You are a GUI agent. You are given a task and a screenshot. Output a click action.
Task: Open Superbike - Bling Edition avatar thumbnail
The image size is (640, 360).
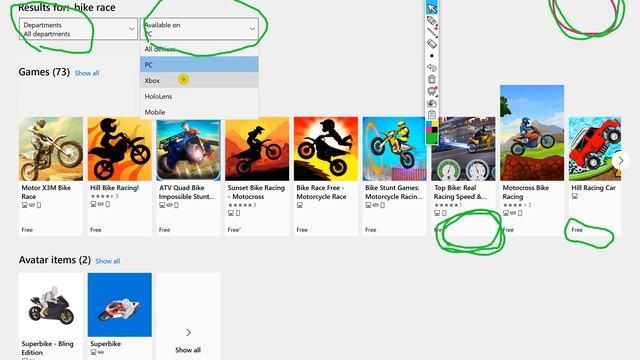pyautogui.click(x=51, y=305)
